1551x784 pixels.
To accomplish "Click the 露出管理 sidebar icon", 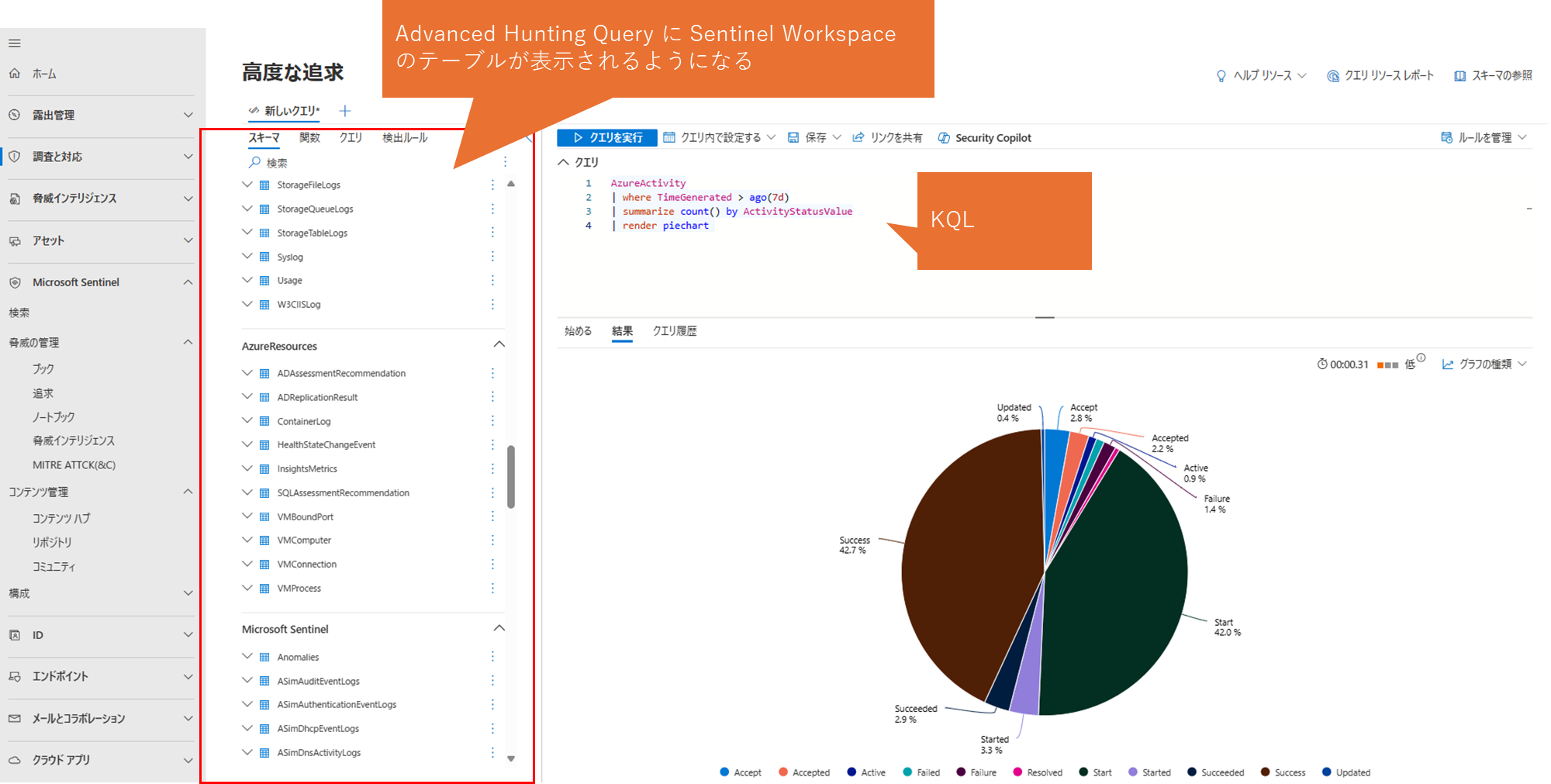I will [15, 115].
